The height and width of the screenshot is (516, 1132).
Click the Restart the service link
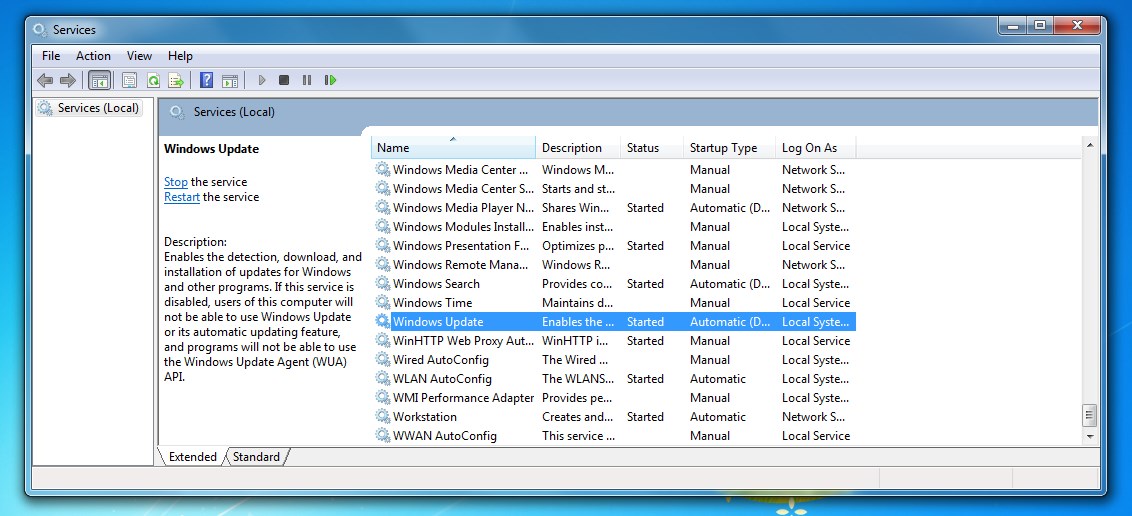click(x=182, y=197)
